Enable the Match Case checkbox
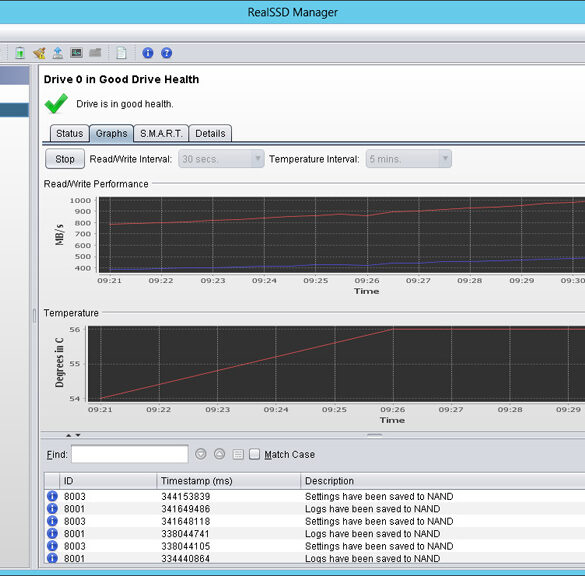The image size is (585, 576). tap(254, 454)
